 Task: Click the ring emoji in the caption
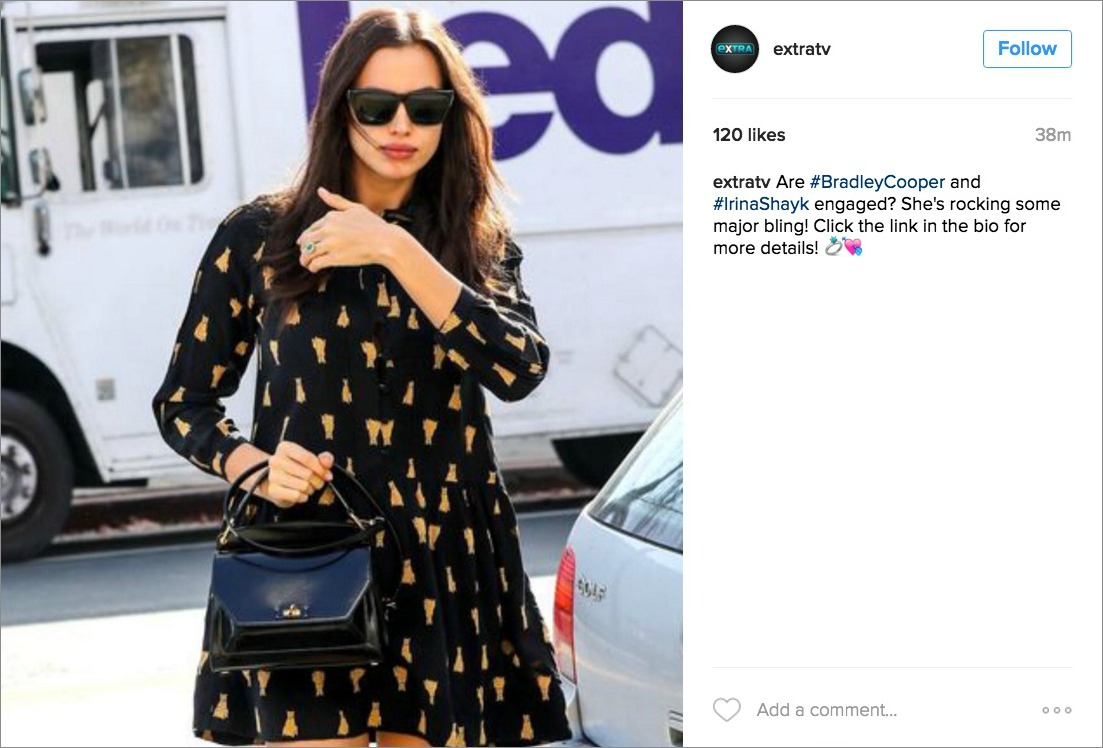tap(834, 247)
